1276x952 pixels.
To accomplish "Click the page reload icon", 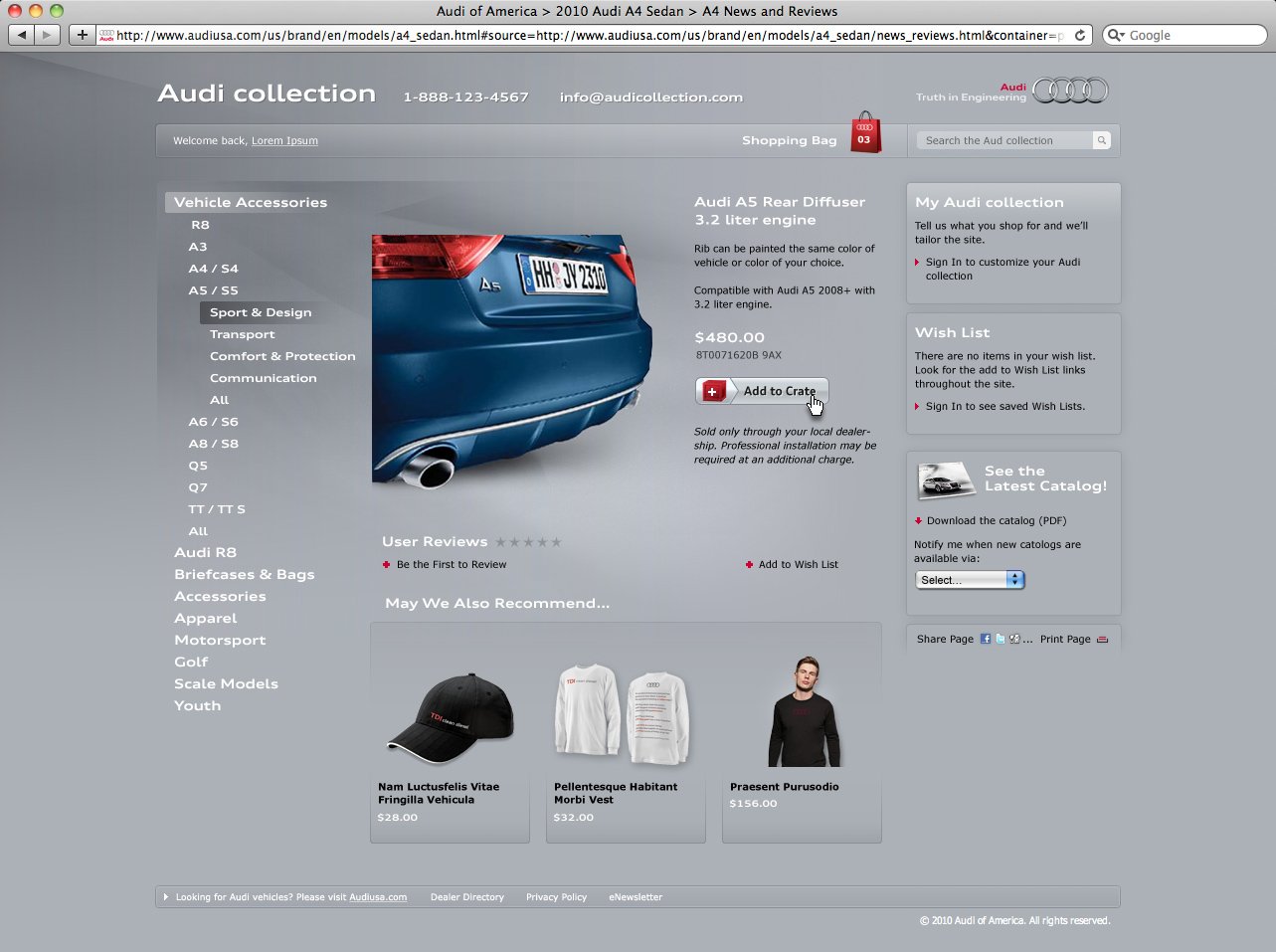I will pos(1080,35).
